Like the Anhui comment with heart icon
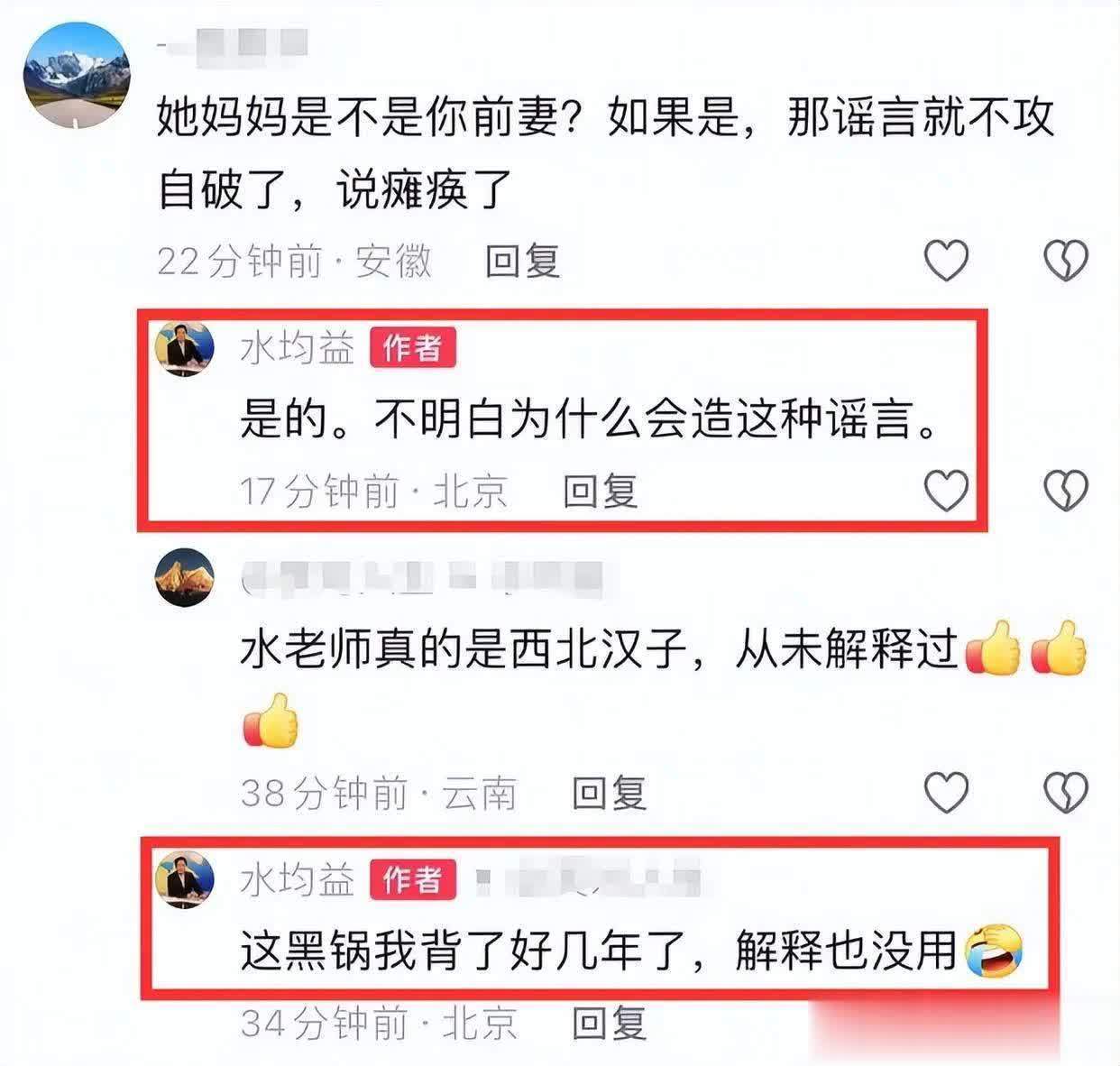1120x1066 pixels. pyautogui.click(x=947, y=261)
